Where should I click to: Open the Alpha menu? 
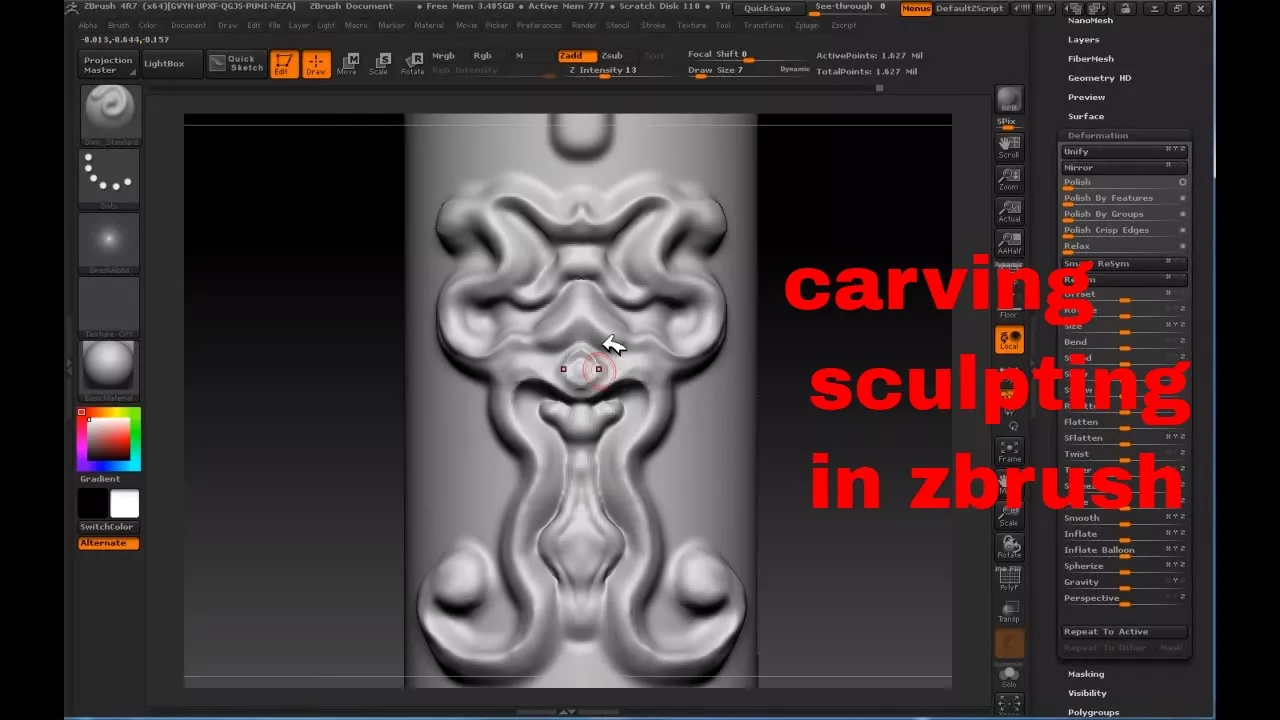88,25
